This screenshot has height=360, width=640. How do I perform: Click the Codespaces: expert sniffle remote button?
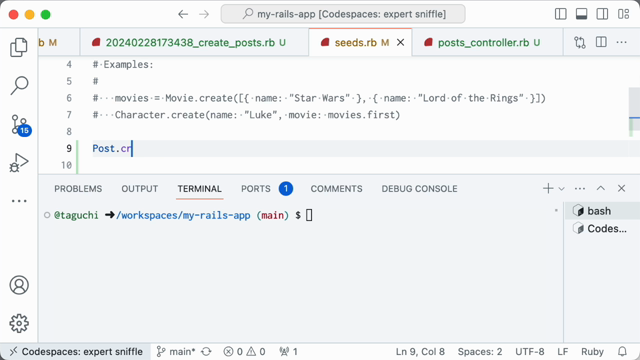click(x=76, y=352)
